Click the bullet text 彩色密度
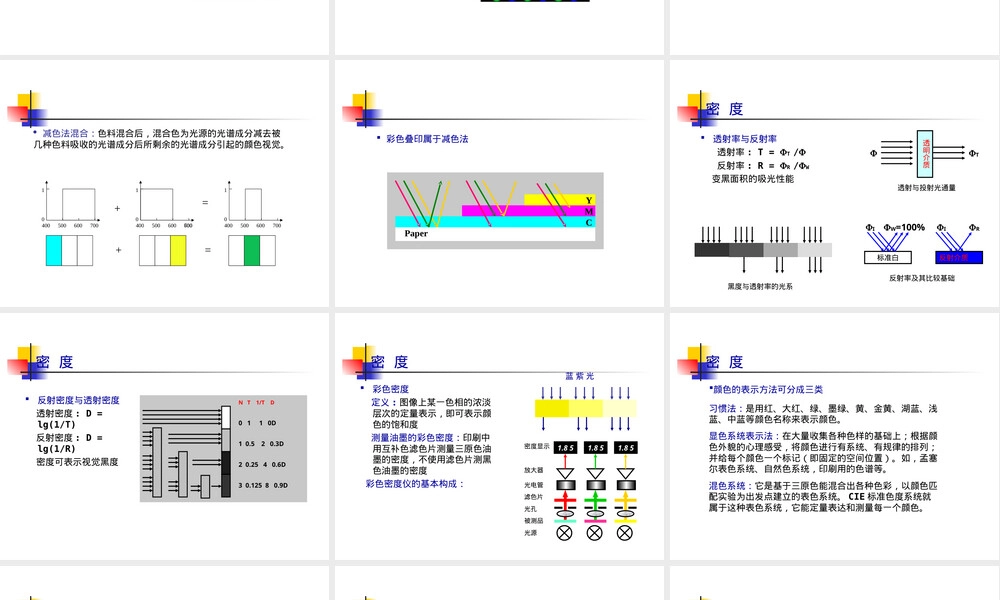The image size is (1000, 600). tap(390, 389)
